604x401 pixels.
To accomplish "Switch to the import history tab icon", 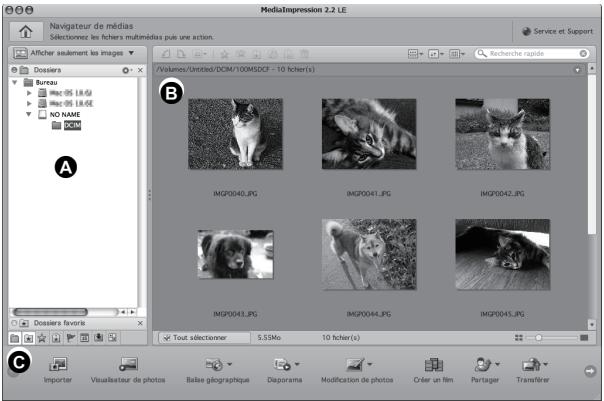I will [99, 338].
